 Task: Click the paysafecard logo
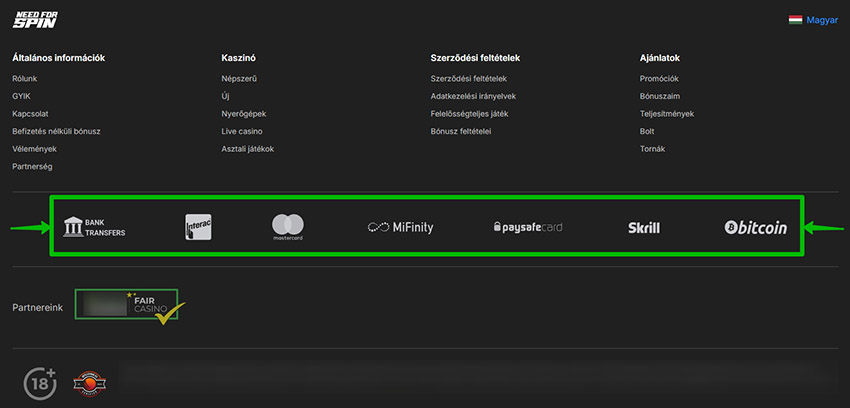click(528, 227)
